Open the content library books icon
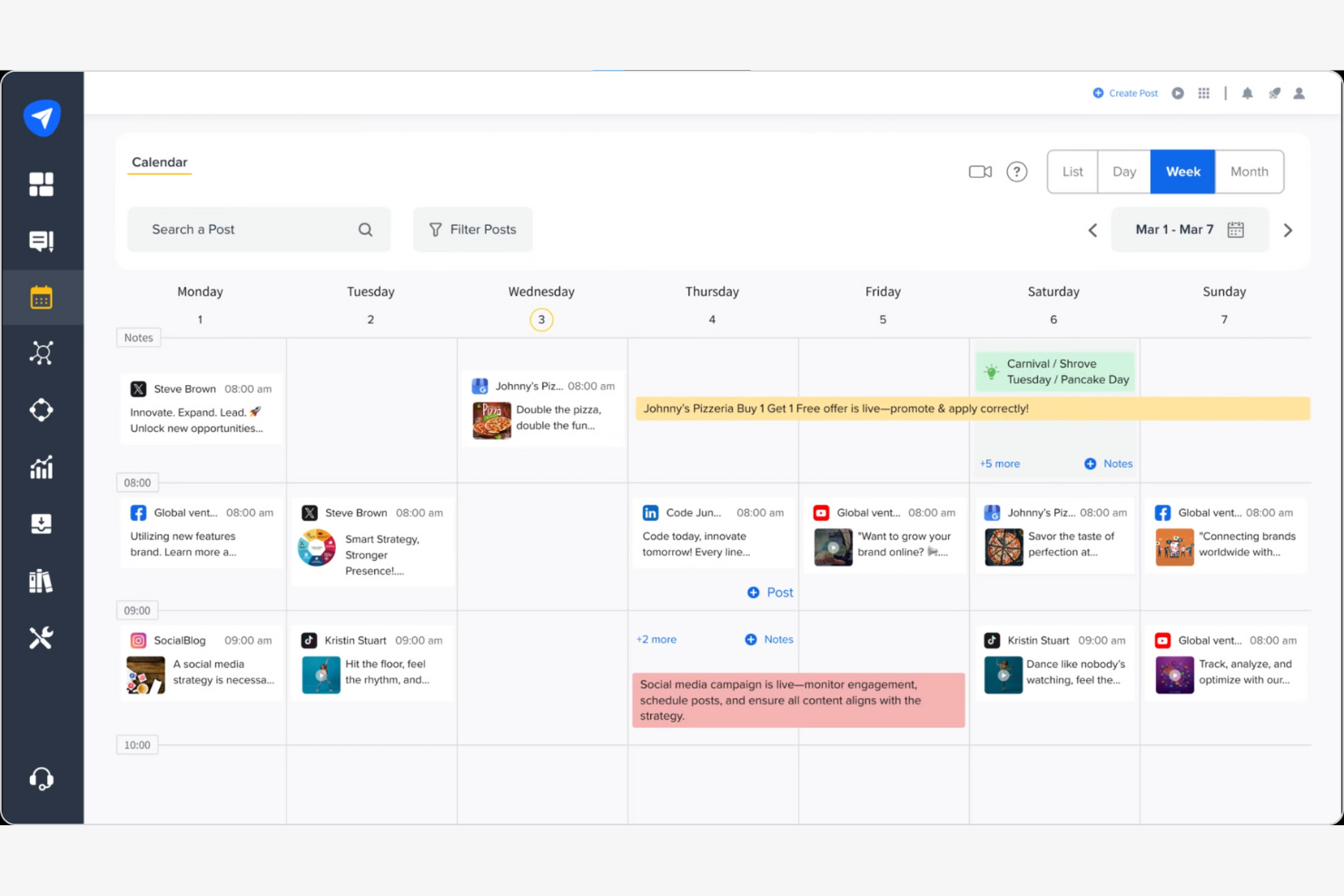Viewport: 1344px width, 896px height. tap(42, 580)
